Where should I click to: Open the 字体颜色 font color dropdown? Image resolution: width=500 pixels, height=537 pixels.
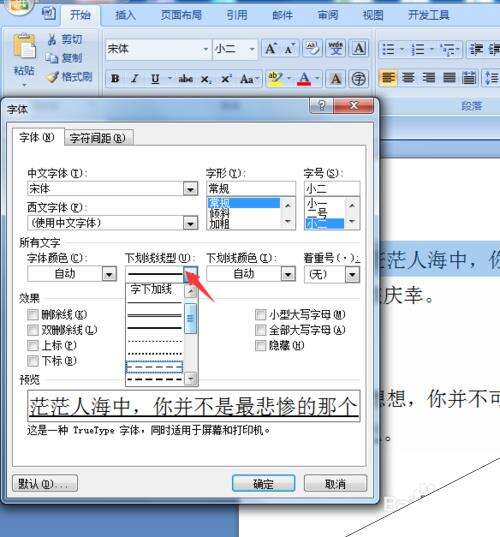point(109,274)
